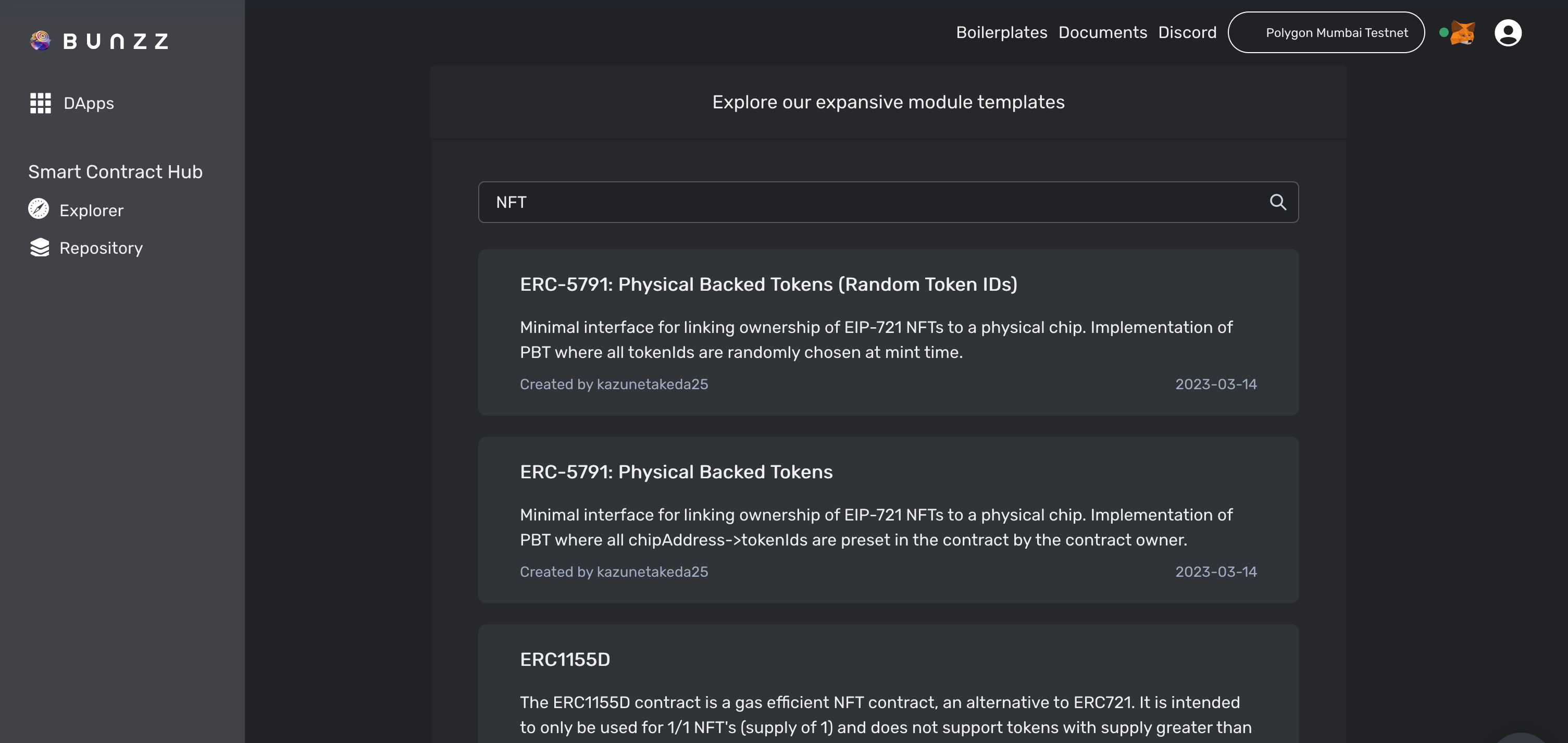Screen dimensions: 1568x743
Task: Open the Discord link
Action: [x=1187, y=33]
